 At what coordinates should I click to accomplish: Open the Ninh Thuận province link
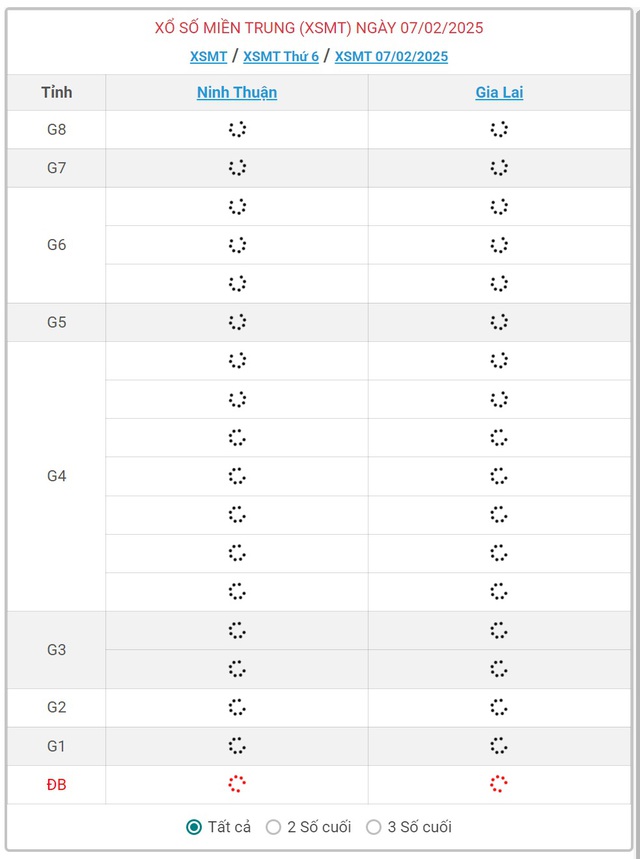[x=237, y=92]
